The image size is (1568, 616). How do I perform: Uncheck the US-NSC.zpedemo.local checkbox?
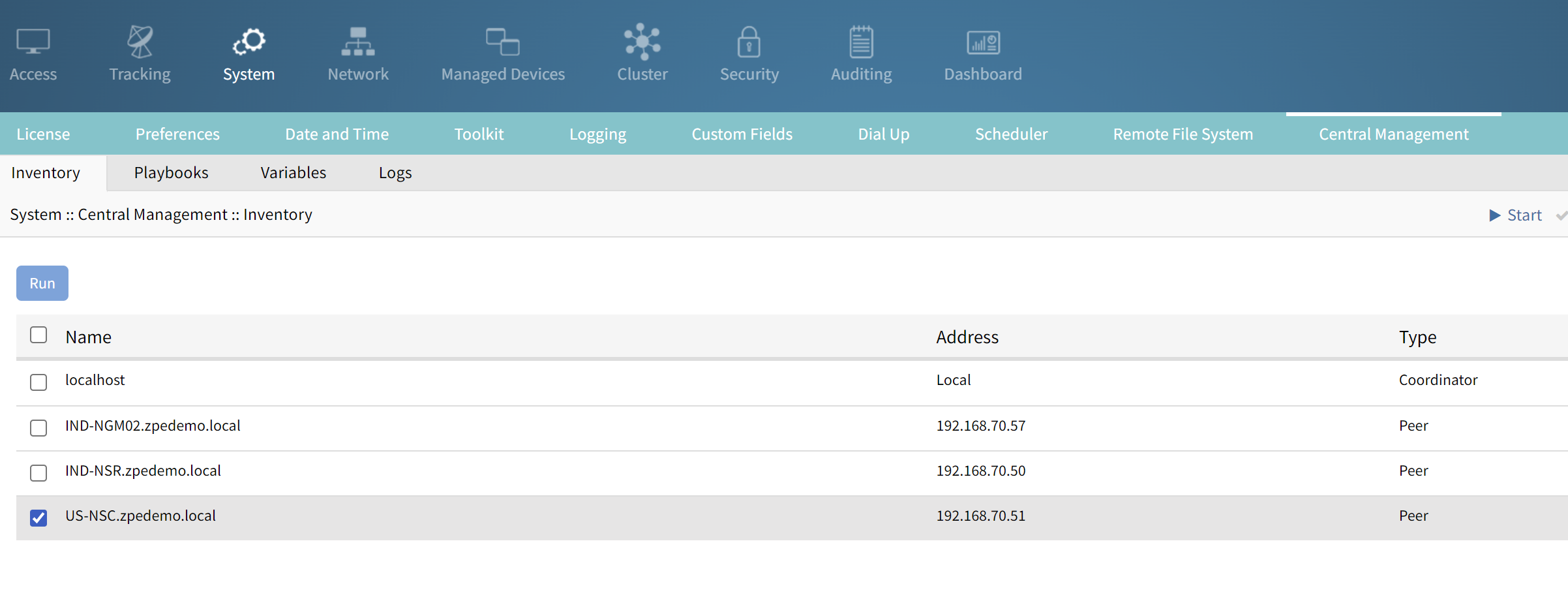38,517
